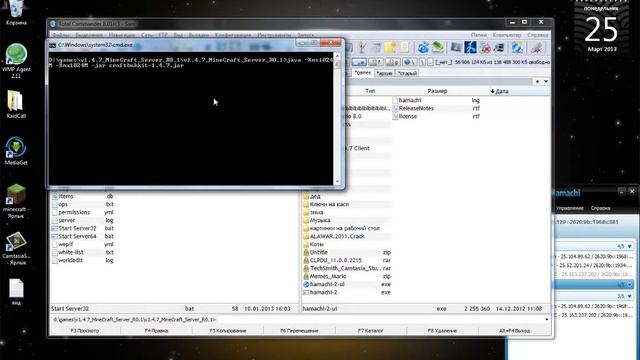Open the Справка menu in Hamachi window
This screenshot has width=640, height=360.
600,208
